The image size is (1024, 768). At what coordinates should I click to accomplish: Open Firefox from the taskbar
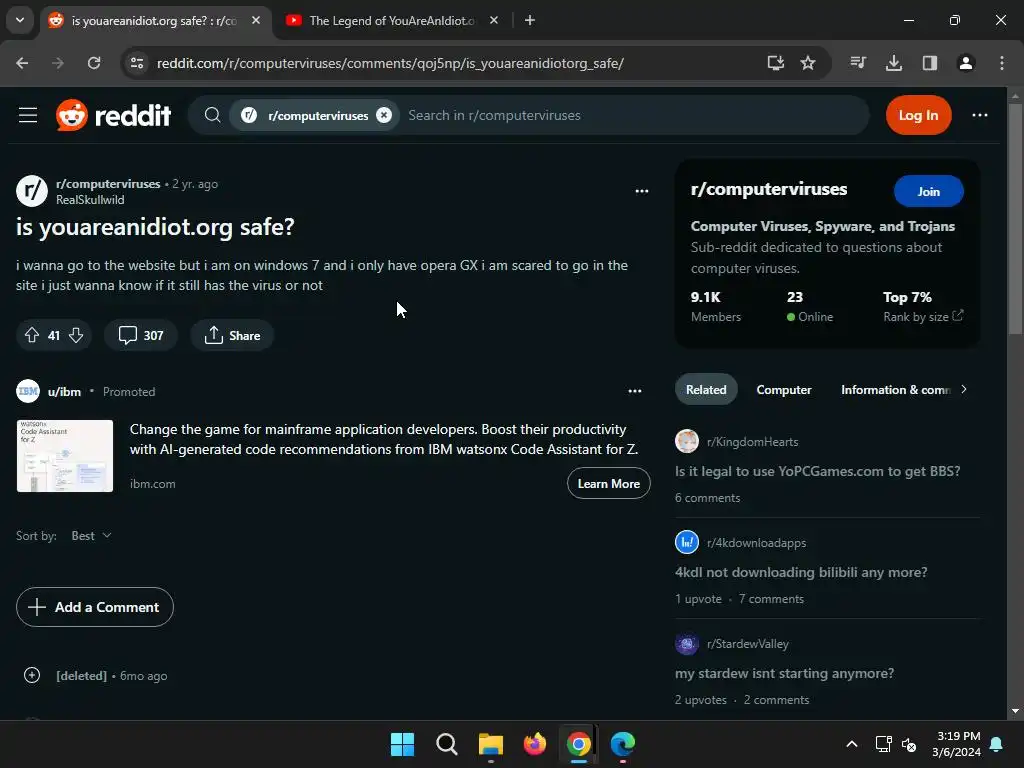click(535, 744)
